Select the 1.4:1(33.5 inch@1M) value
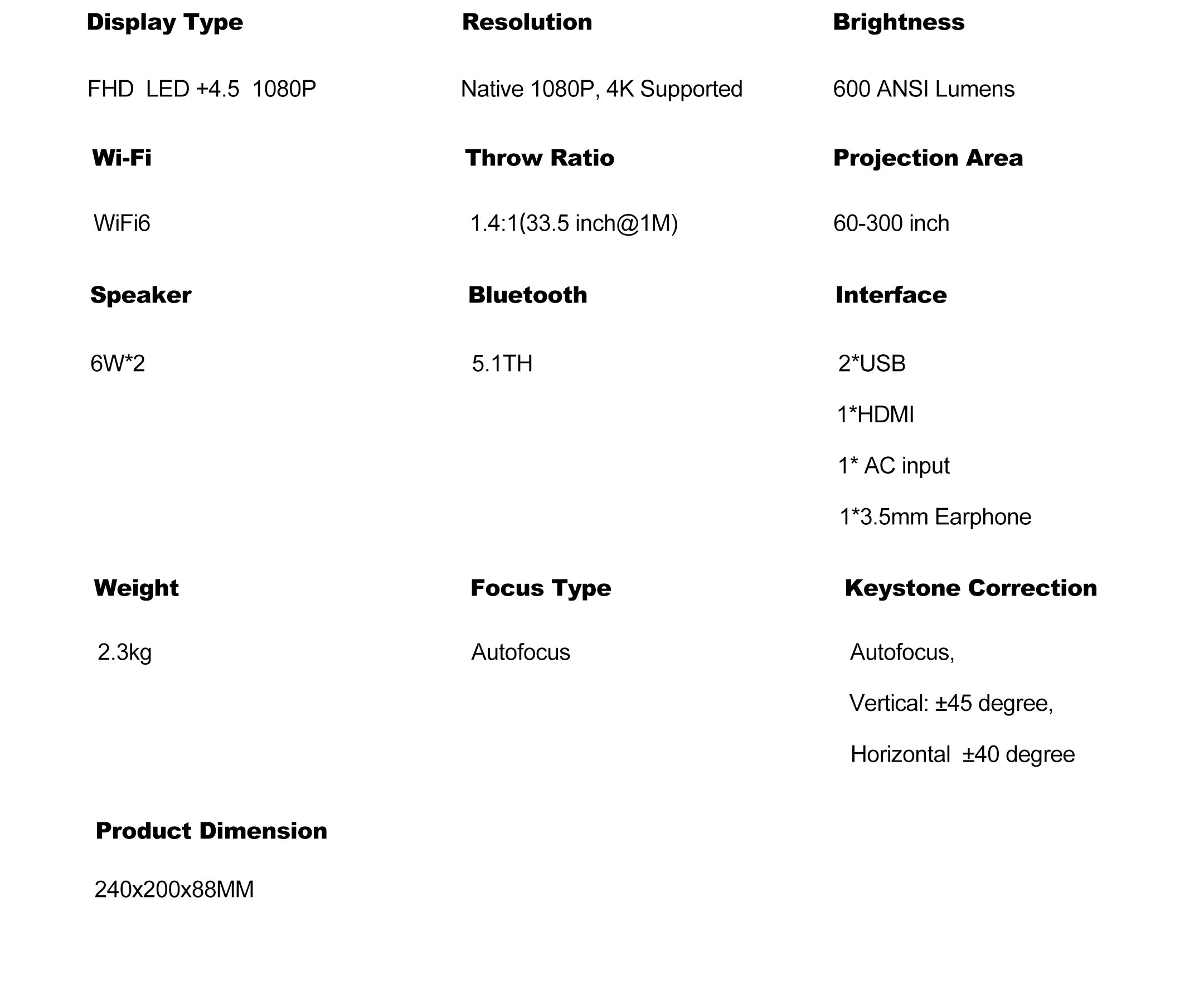This screenshot has width=1204, height=985. pos(574,223)
